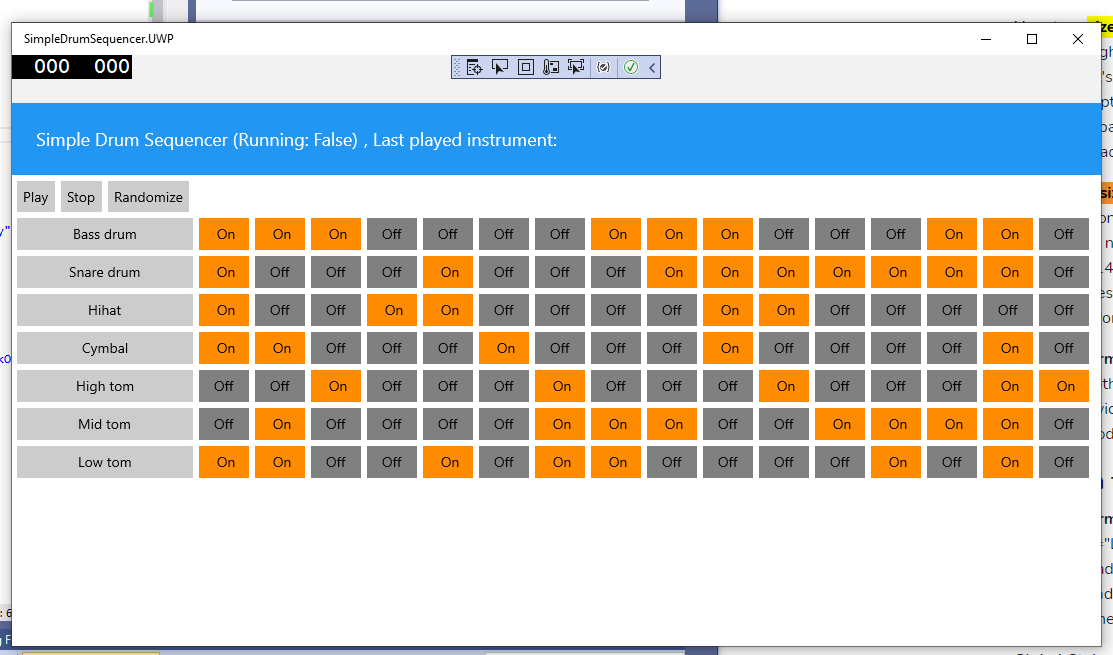Select the track-focused-element toolbar icon

click(x=576, y=67)
